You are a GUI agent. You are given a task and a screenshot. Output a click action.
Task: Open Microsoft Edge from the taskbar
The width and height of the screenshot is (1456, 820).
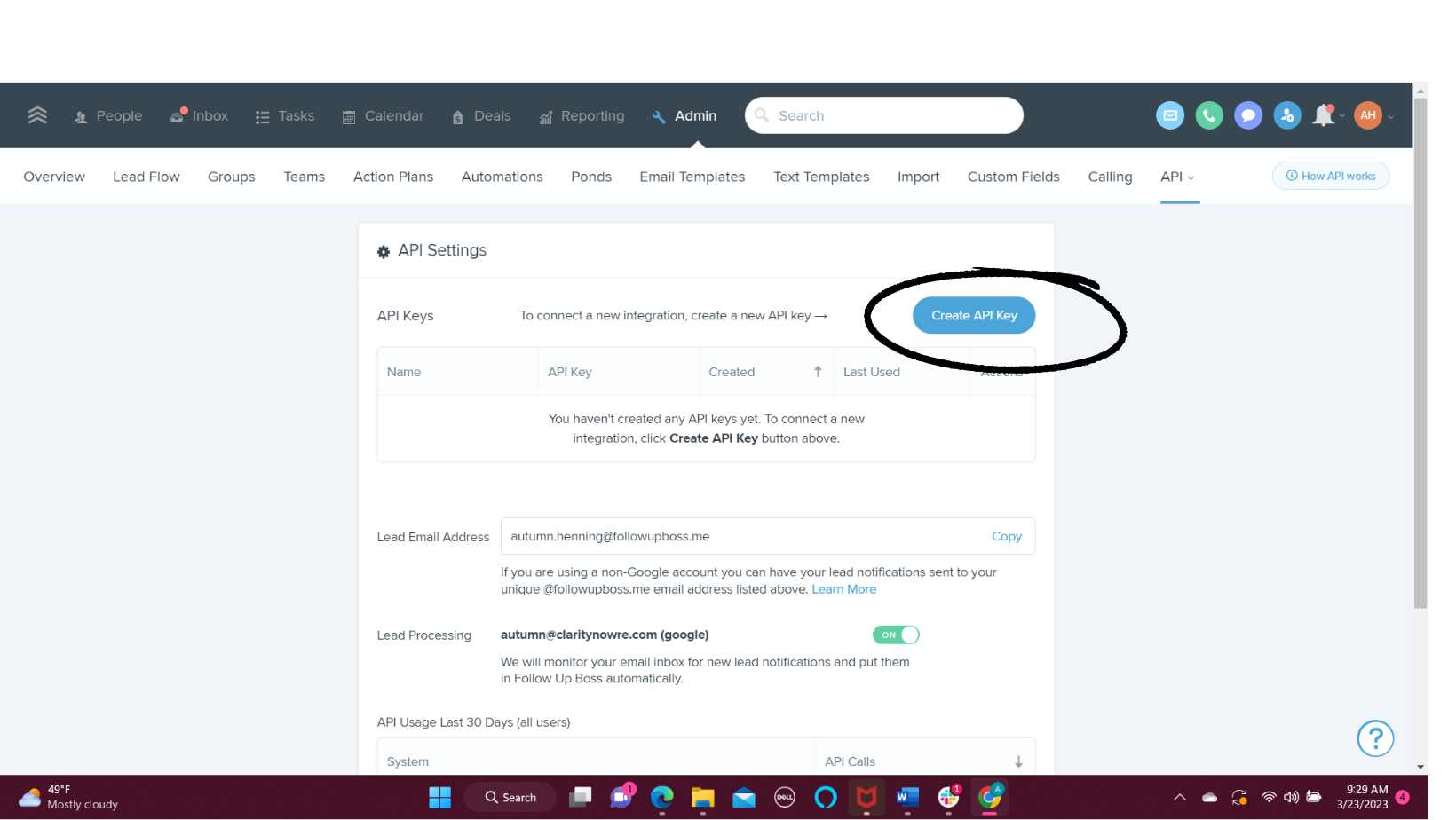click(661, 798)
